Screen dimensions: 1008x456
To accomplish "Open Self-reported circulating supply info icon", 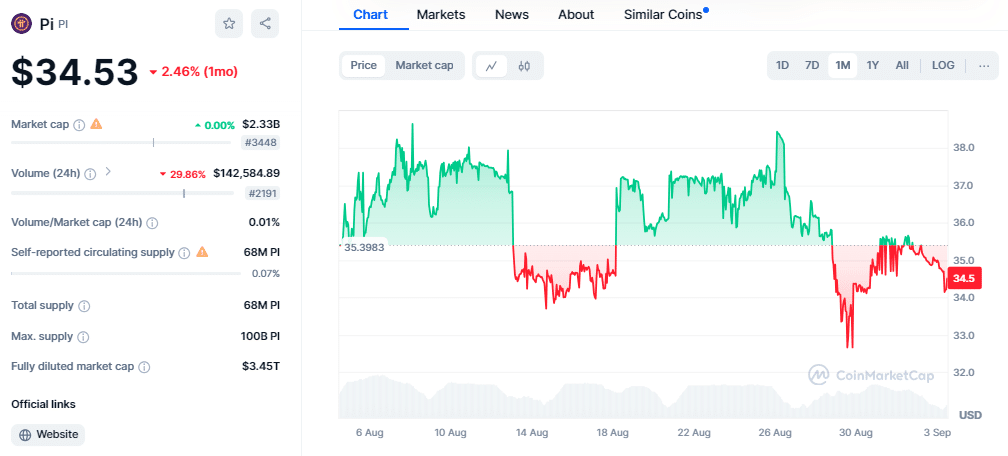I will pyautogui.click(x=184, y=253).
